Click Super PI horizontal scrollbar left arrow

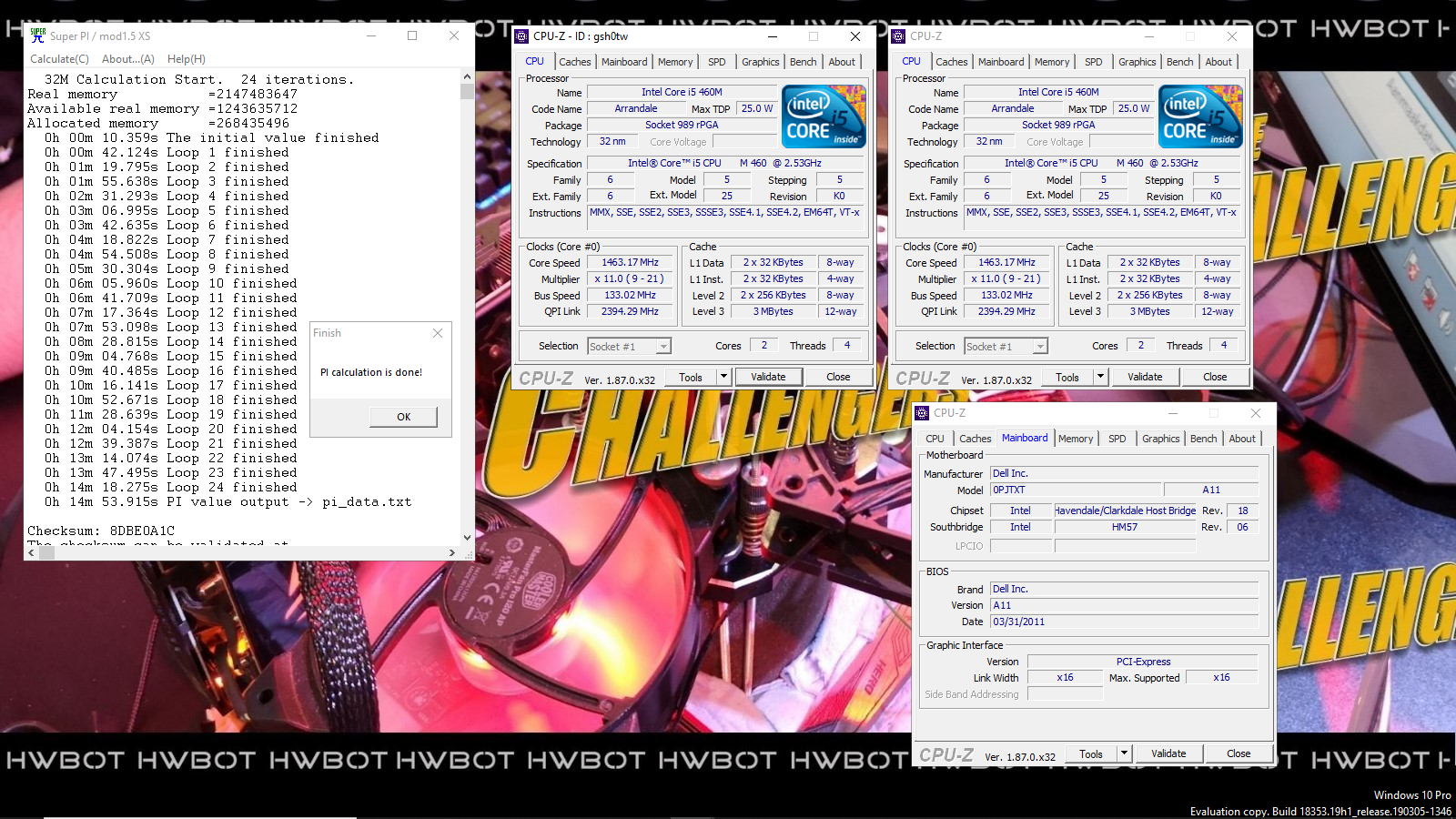pyautogui.click(x=32, y=552)
